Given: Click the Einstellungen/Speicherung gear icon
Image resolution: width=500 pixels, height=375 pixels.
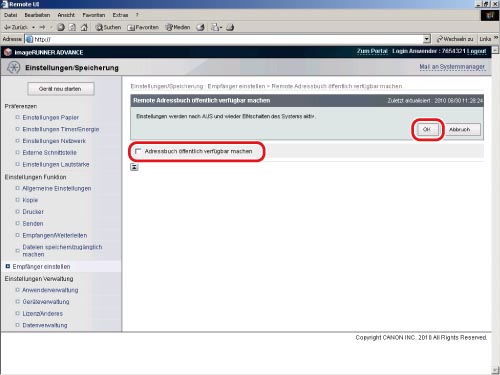Looking at the screenshot, I should click(x=13, y=68).
